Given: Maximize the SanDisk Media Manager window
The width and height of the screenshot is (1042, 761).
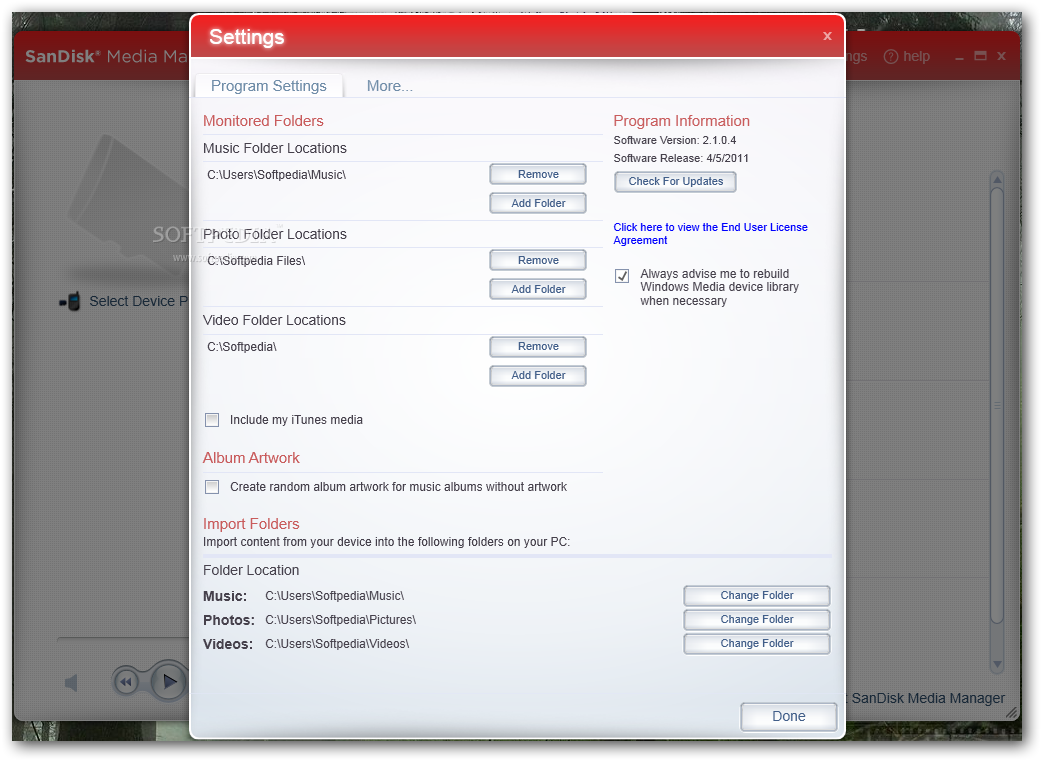Looking at the screenshot, I should click(980, 56).
